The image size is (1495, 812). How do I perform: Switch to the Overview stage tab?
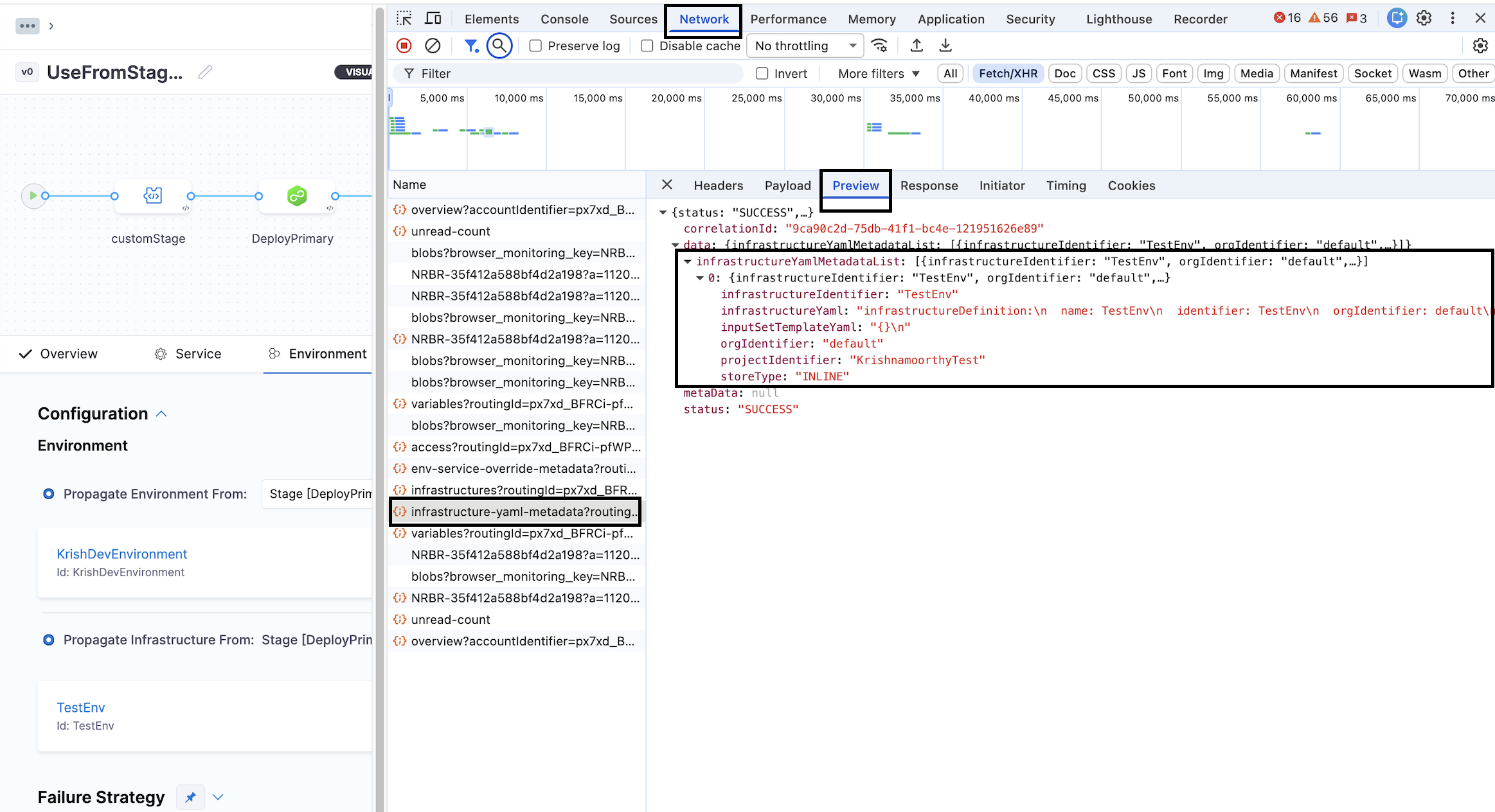(x=58, y=354)
